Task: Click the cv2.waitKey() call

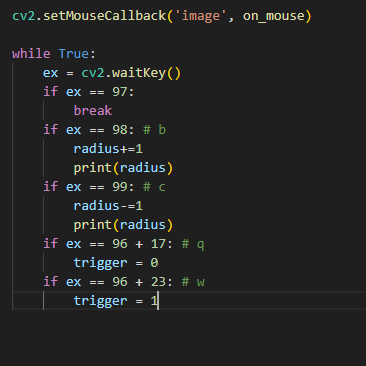Action: pyautogui.click(x=131, y=73)
